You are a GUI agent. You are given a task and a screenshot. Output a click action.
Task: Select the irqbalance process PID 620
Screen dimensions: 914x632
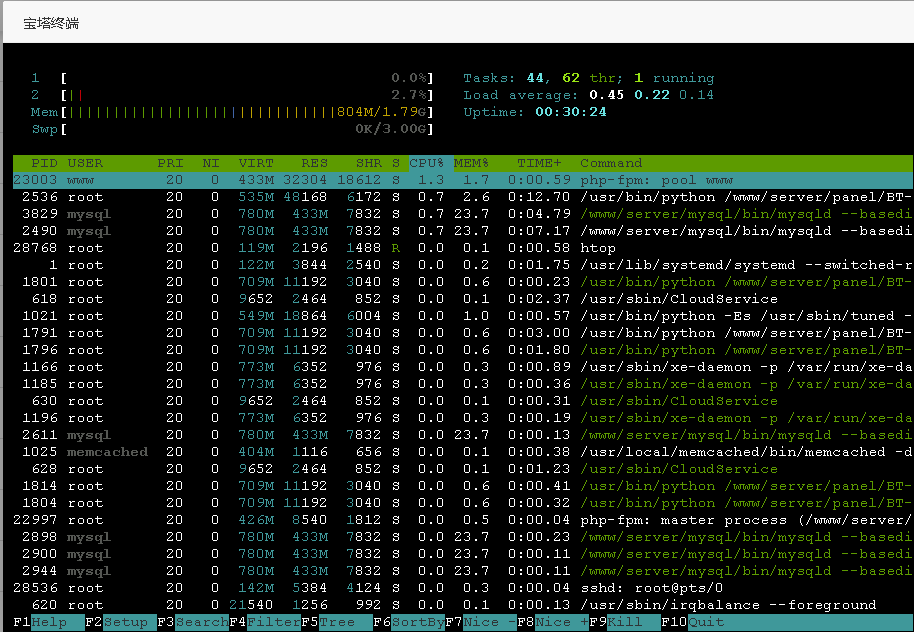pyautogui.click(x=463, y=605)
